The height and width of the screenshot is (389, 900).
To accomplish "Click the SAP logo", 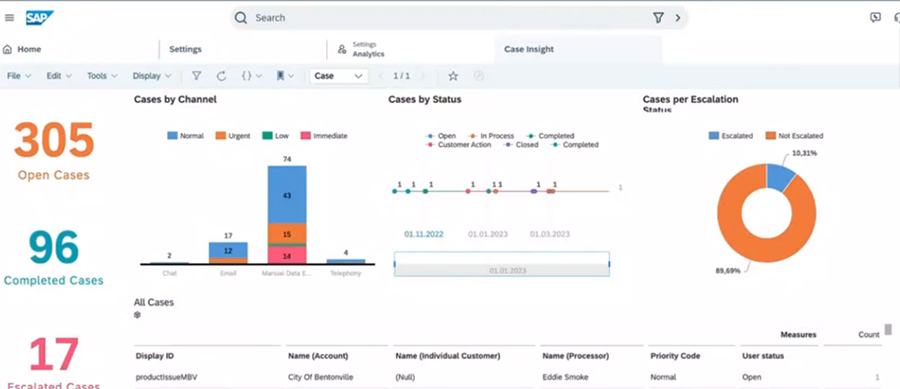I will pos(40,18).
